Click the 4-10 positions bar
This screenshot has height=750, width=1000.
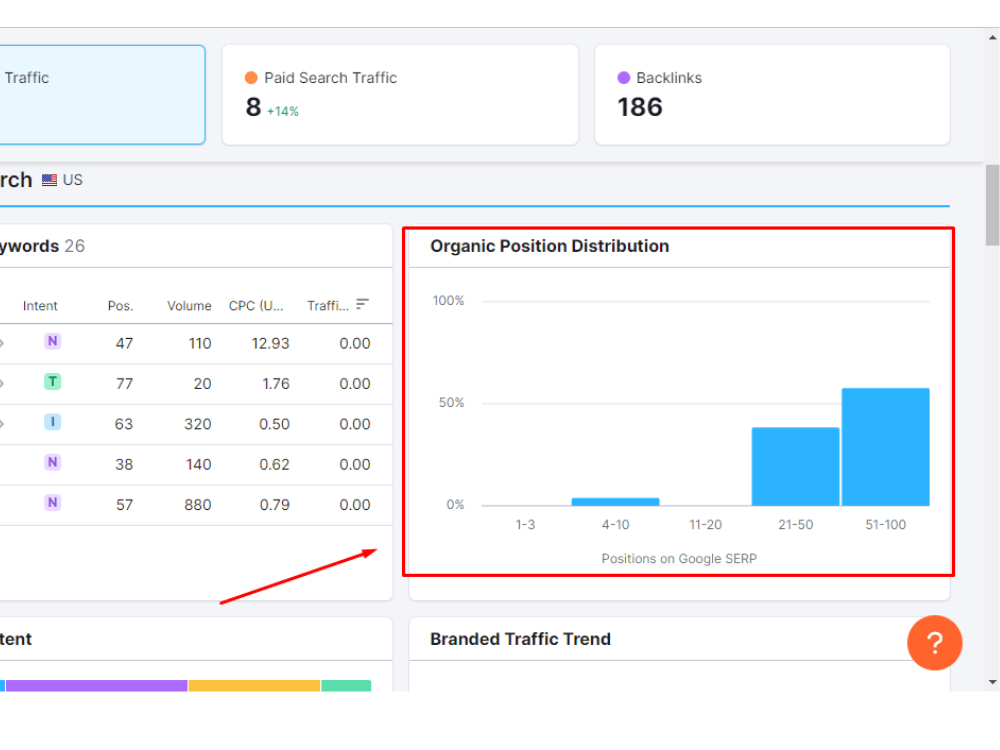615,502
